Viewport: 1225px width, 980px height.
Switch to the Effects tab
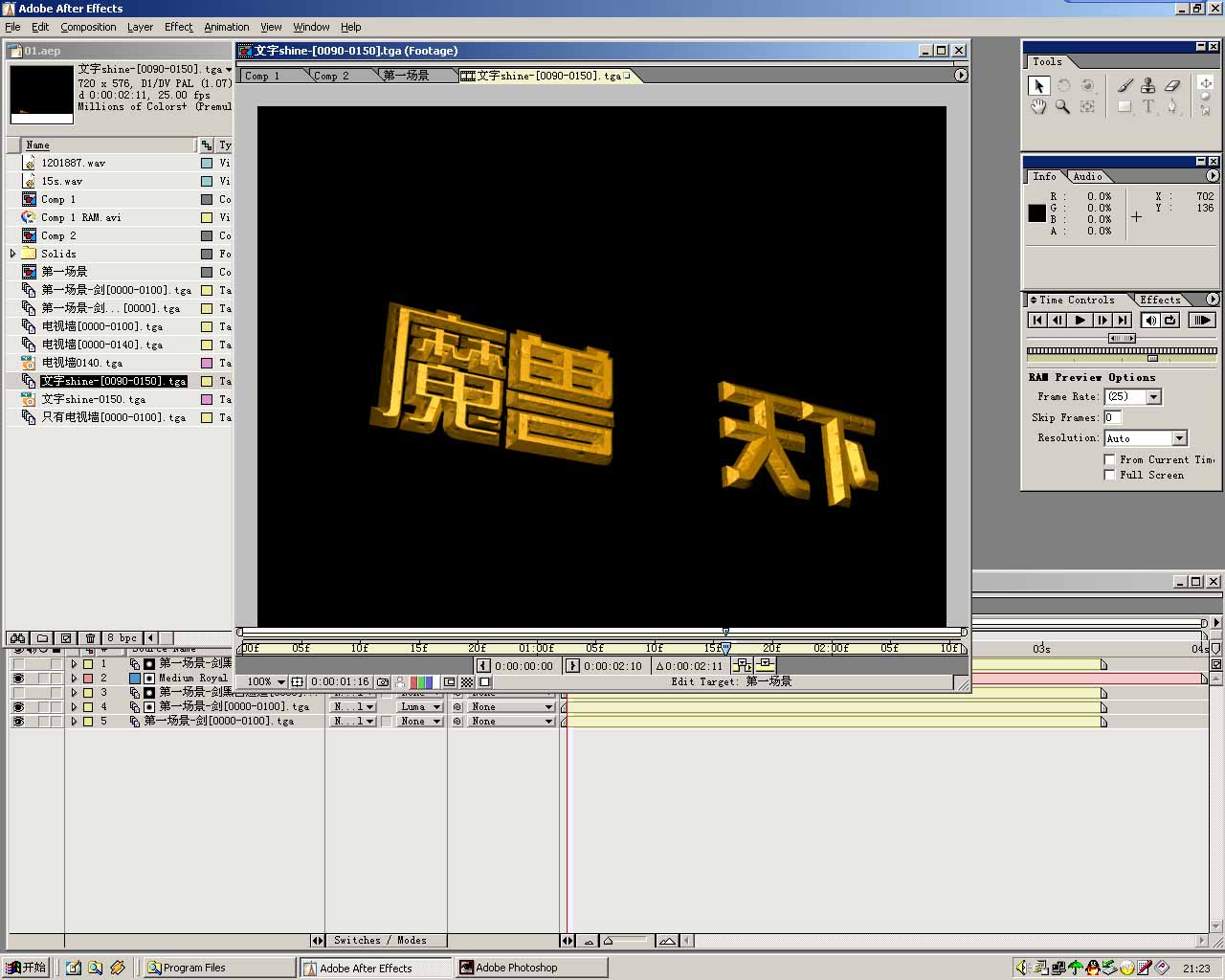(x=1160, y=300)
